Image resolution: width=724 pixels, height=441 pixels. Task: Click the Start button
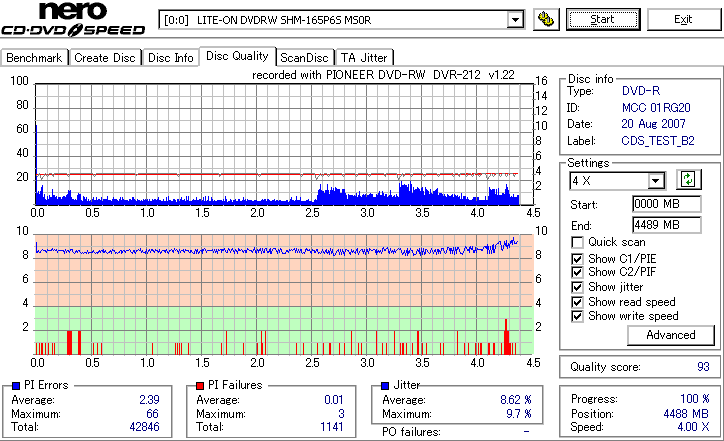click(603, 19)
